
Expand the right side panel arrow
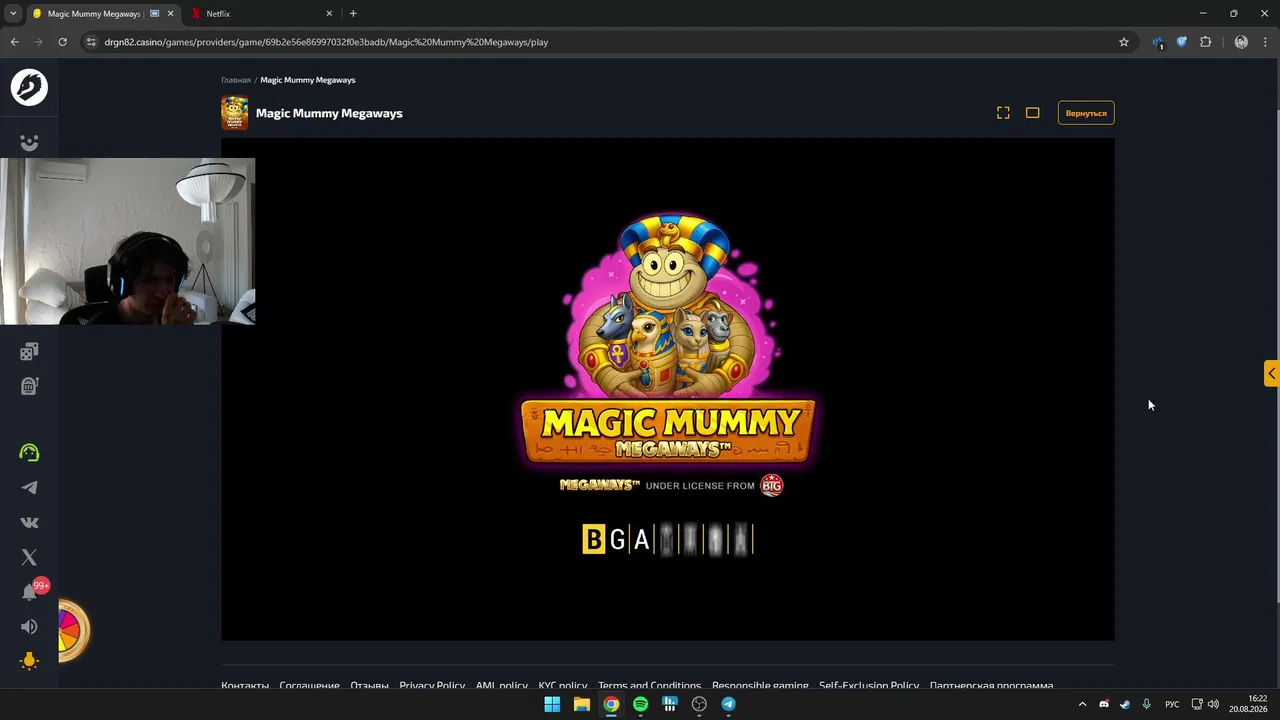click(1271, 373)
